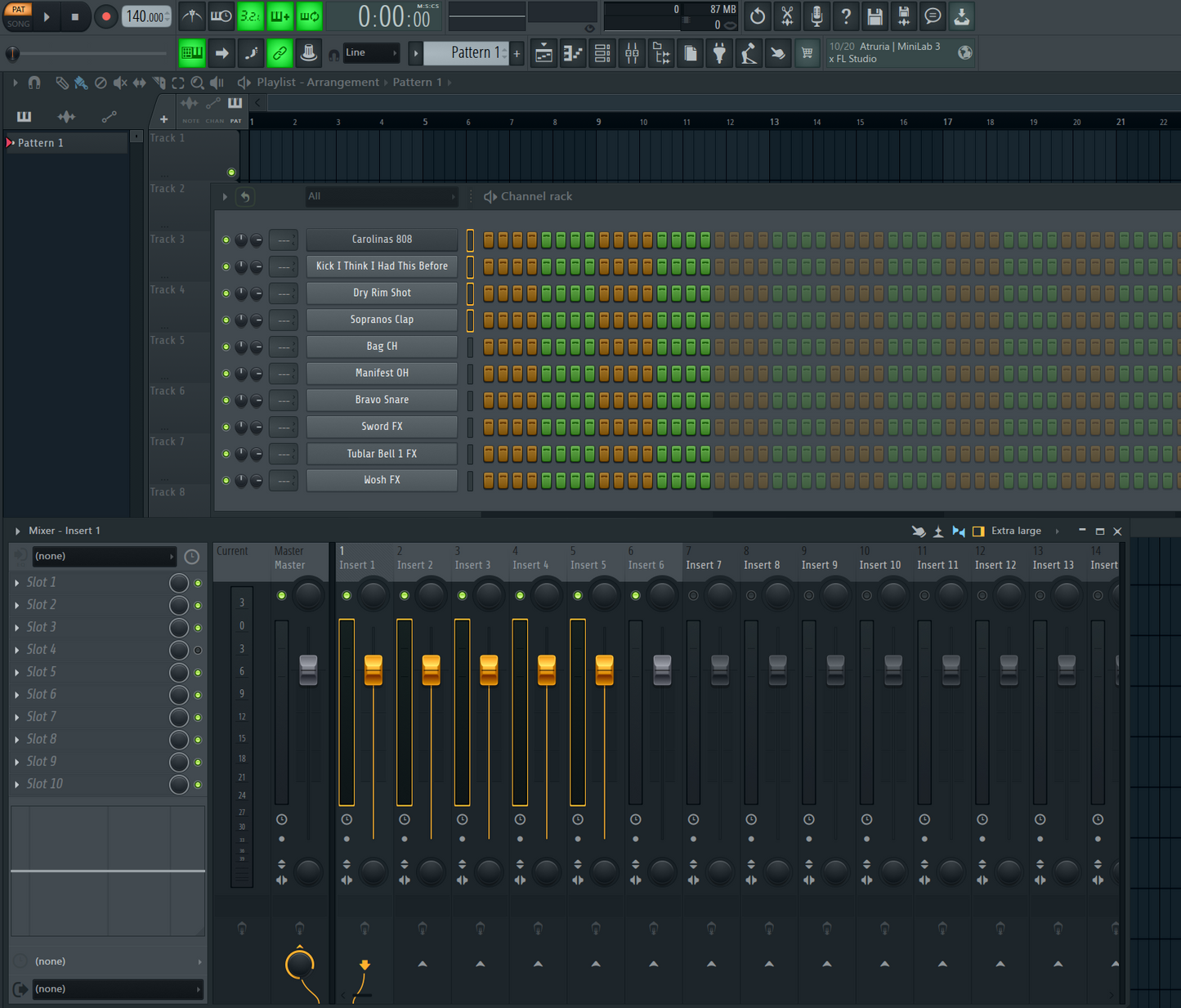The width and height of the screenshot is (1181, 1008).
Task: Open mixer preset (none) dropdown at top
Action: coord(104,556)
